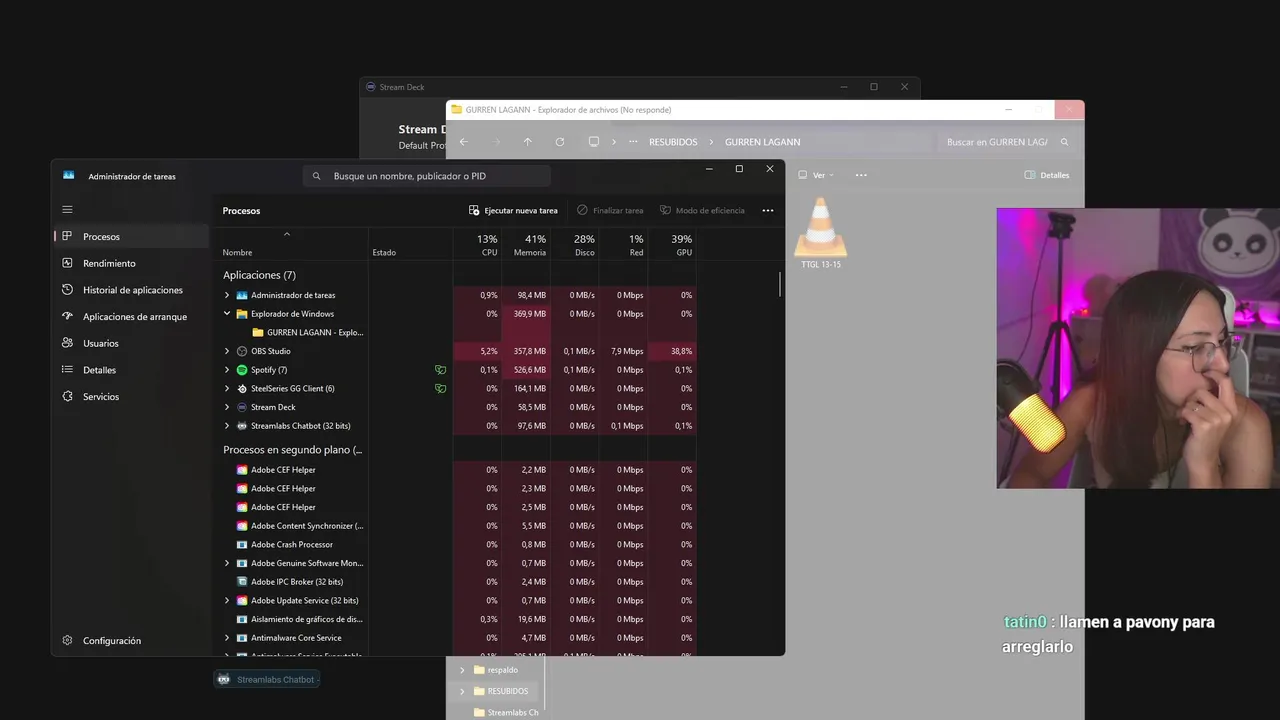Select the GURREN LAGANN explorer child process

pyautogui.click(x=307, y=332)
